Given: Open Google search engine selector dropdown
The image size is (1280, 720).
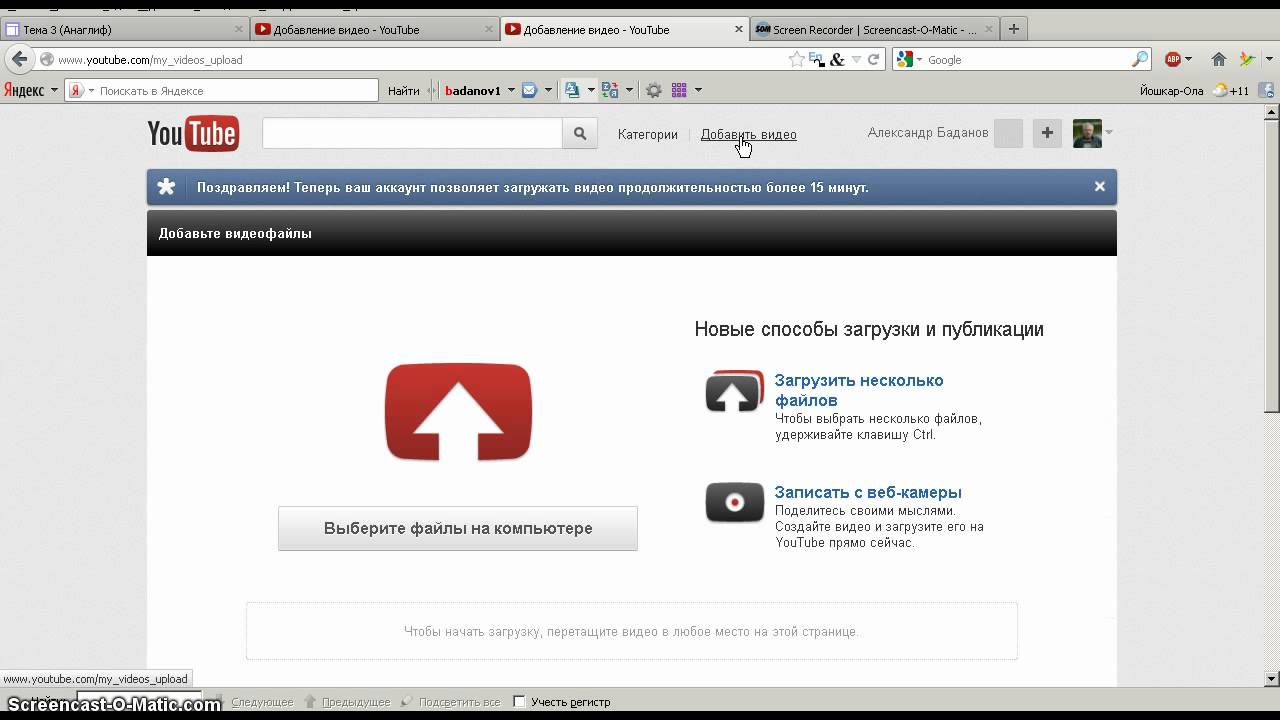Looking at the screenshot, I should click(920, 60).
